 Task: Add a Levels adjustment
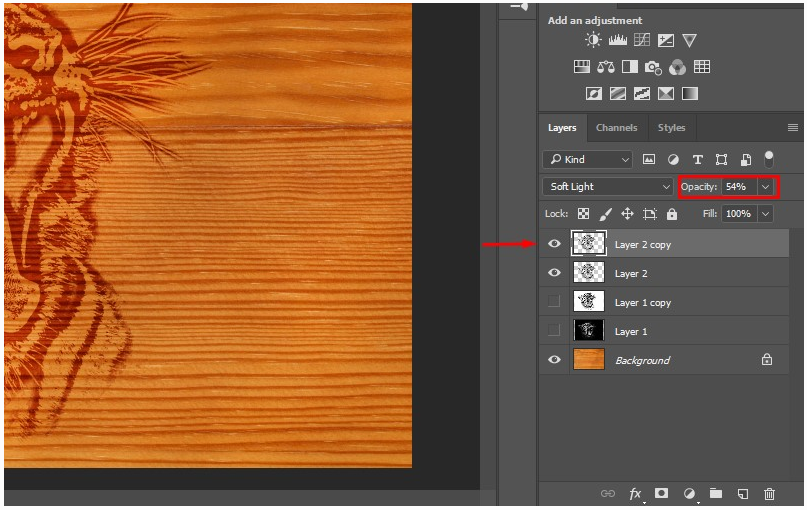pyautogui.click(x=618, y=40)
